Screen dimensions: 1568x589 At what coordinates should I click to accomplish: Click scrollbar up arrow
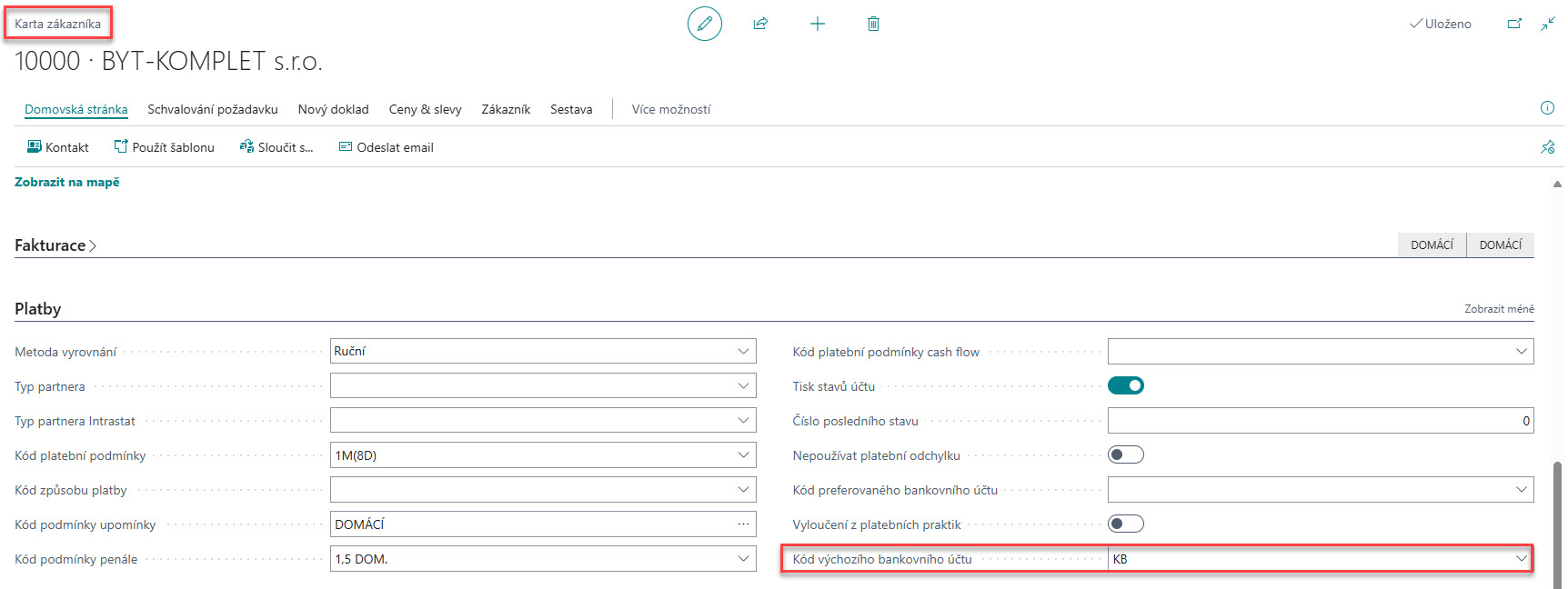coord(1558,184)
